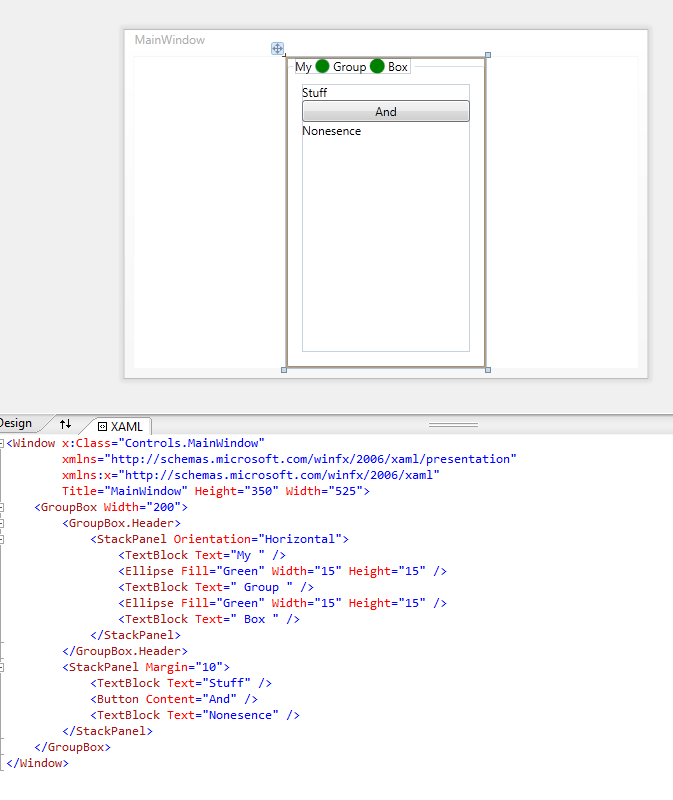Click the first green ellipse in the header
673x800 pixels.
tap(322, 67)
